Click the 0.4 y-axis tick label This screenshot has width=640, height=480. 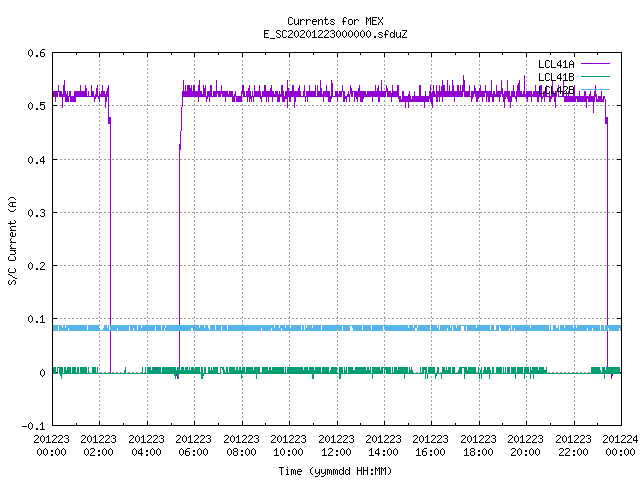[x=36, y=160]
